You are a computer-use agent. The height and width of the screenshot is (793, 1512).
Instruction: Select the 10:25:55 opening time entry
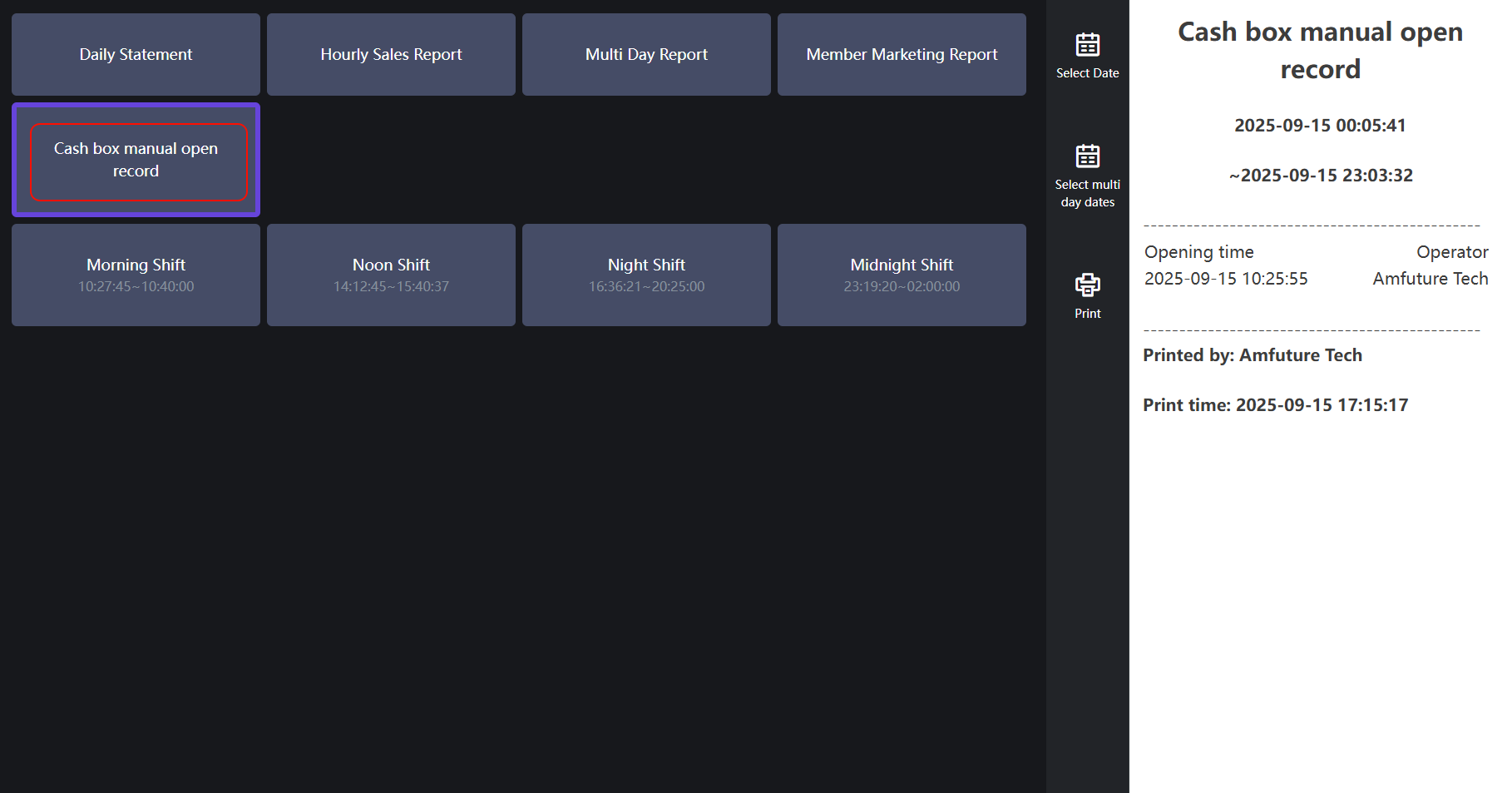(x=1226, y=279)
